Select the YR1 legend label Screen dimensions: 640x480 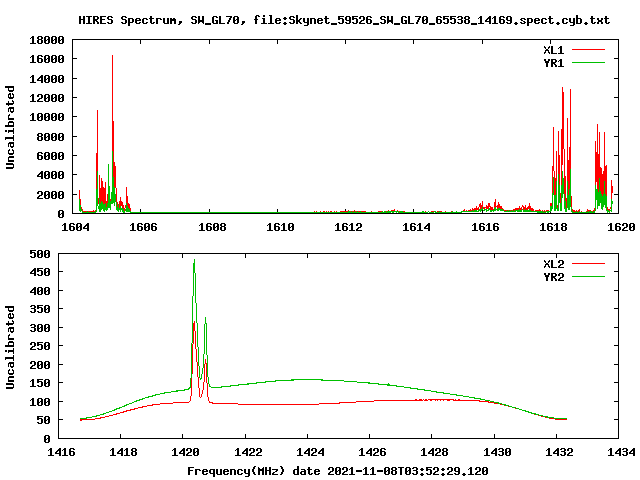coord(553,63)
